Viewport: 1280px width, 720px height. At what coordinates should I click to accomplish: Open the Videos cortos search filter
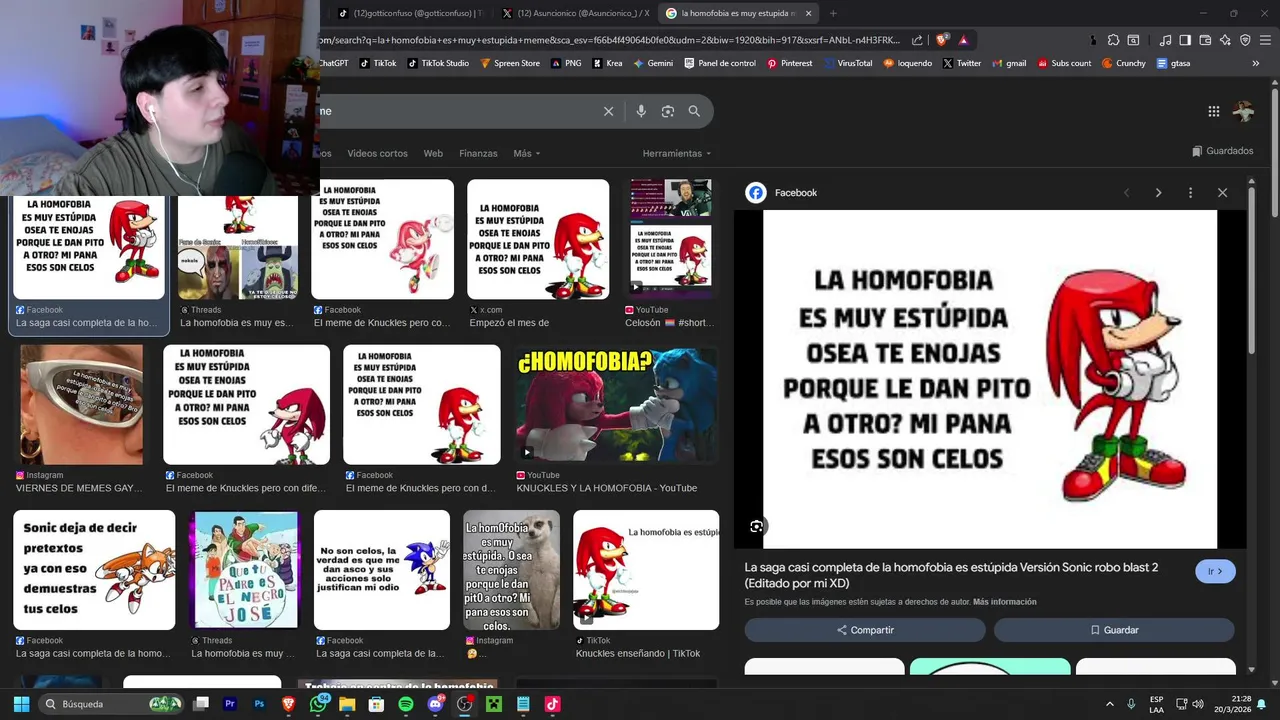[x=377, y=153]
